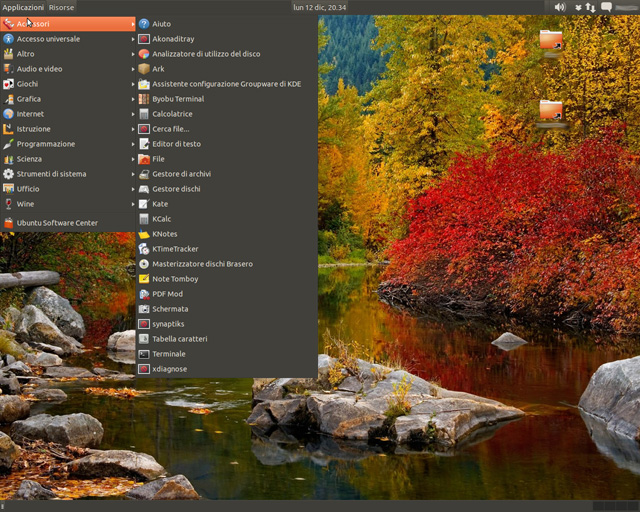
Task: Click the Ark archive box icon
Action: pos(144,69)
